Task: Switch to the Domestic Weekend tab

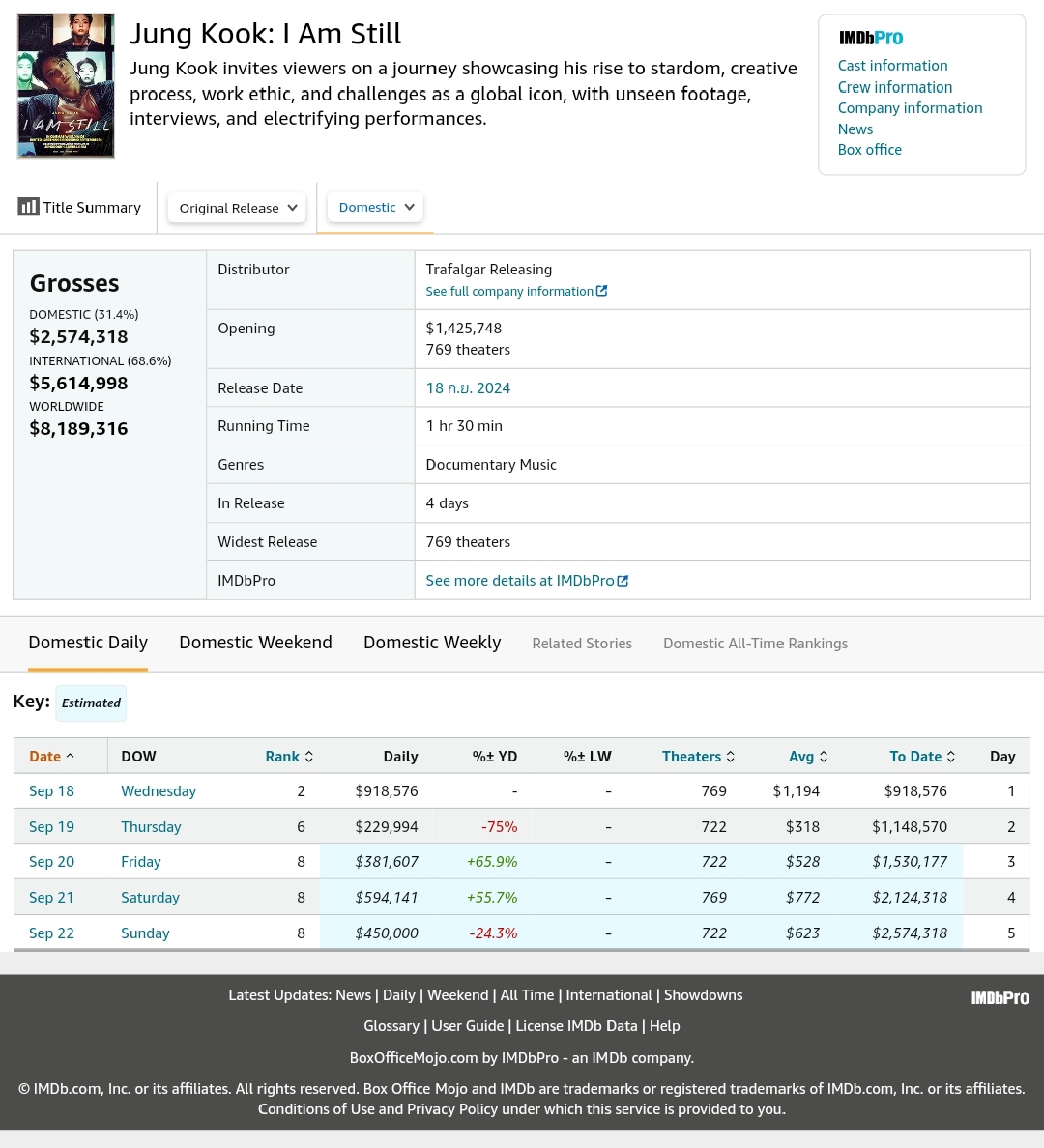Action: point(256,643)
